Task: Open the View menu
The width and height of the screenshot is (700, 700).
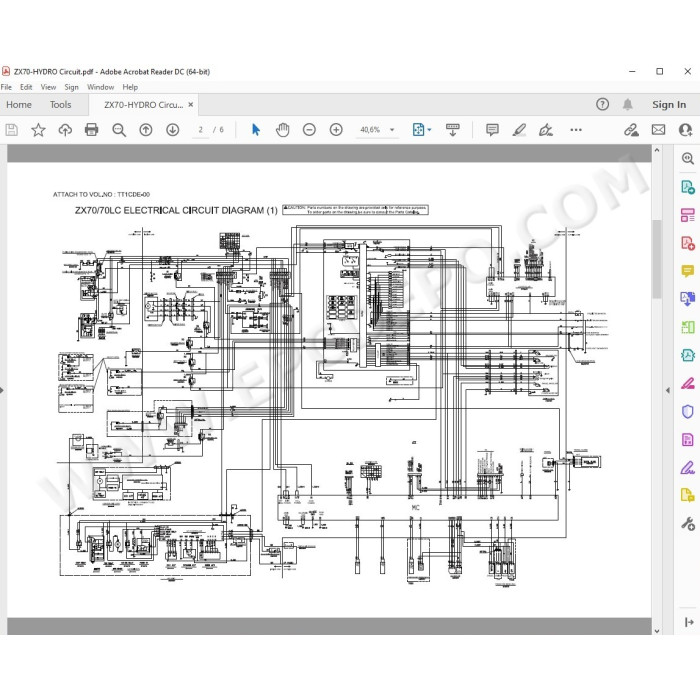Action: tap(48, 87)
